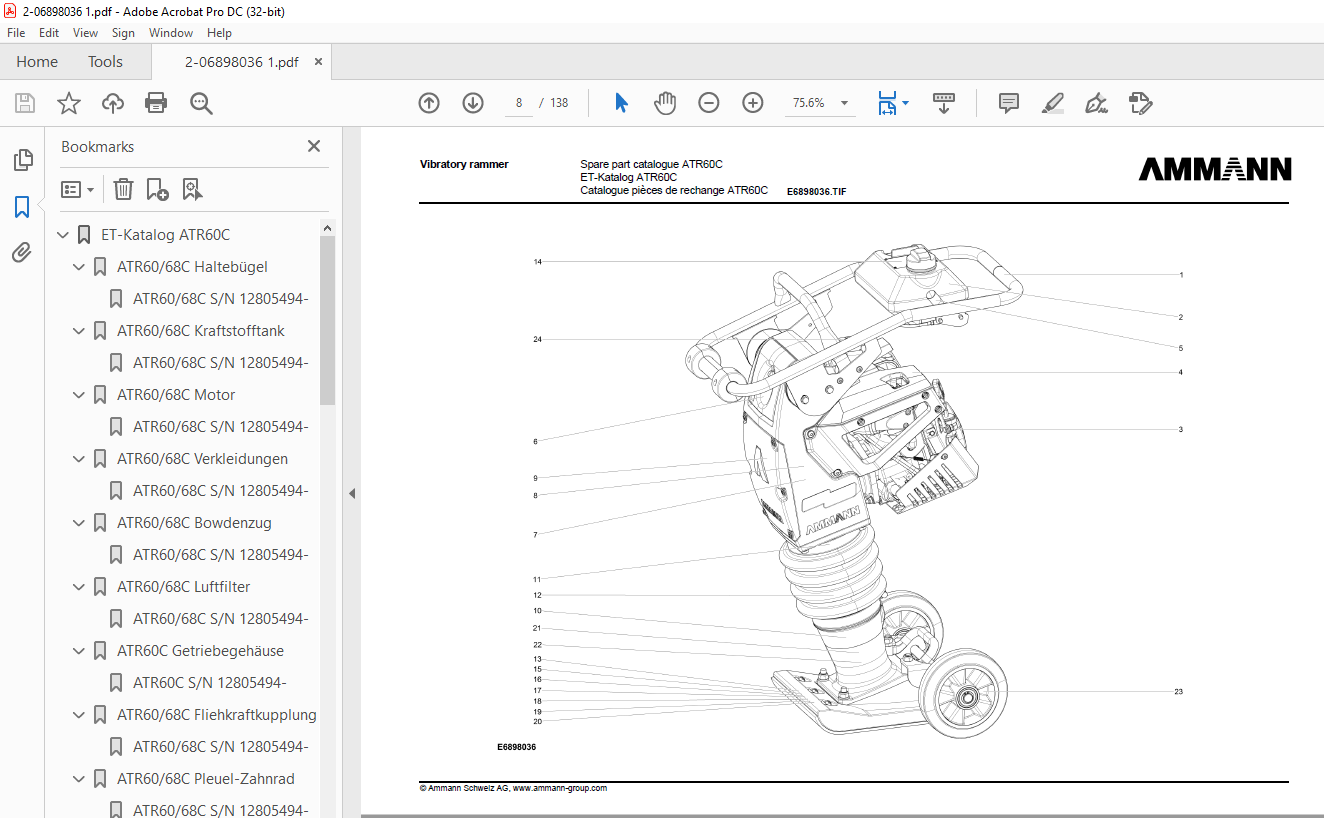Select the ET-Katalog ATR60C root bookmark
This screenshot has width=1324, height=818.
(x=165, y=235)
